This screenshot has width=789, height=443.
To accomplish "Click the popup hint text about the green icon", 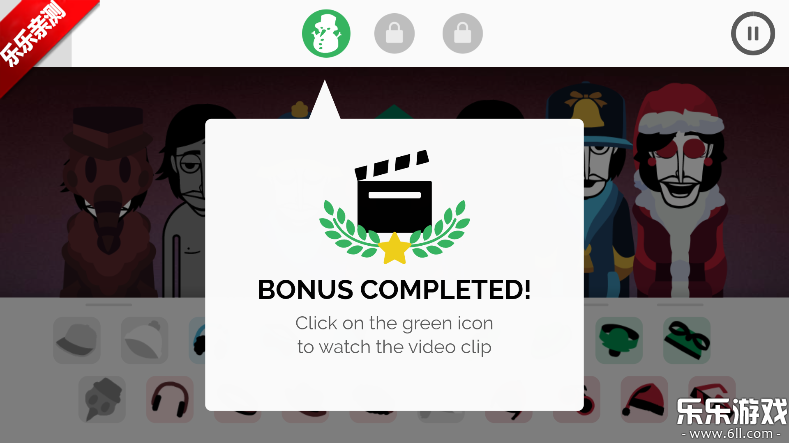I will 394,335.
